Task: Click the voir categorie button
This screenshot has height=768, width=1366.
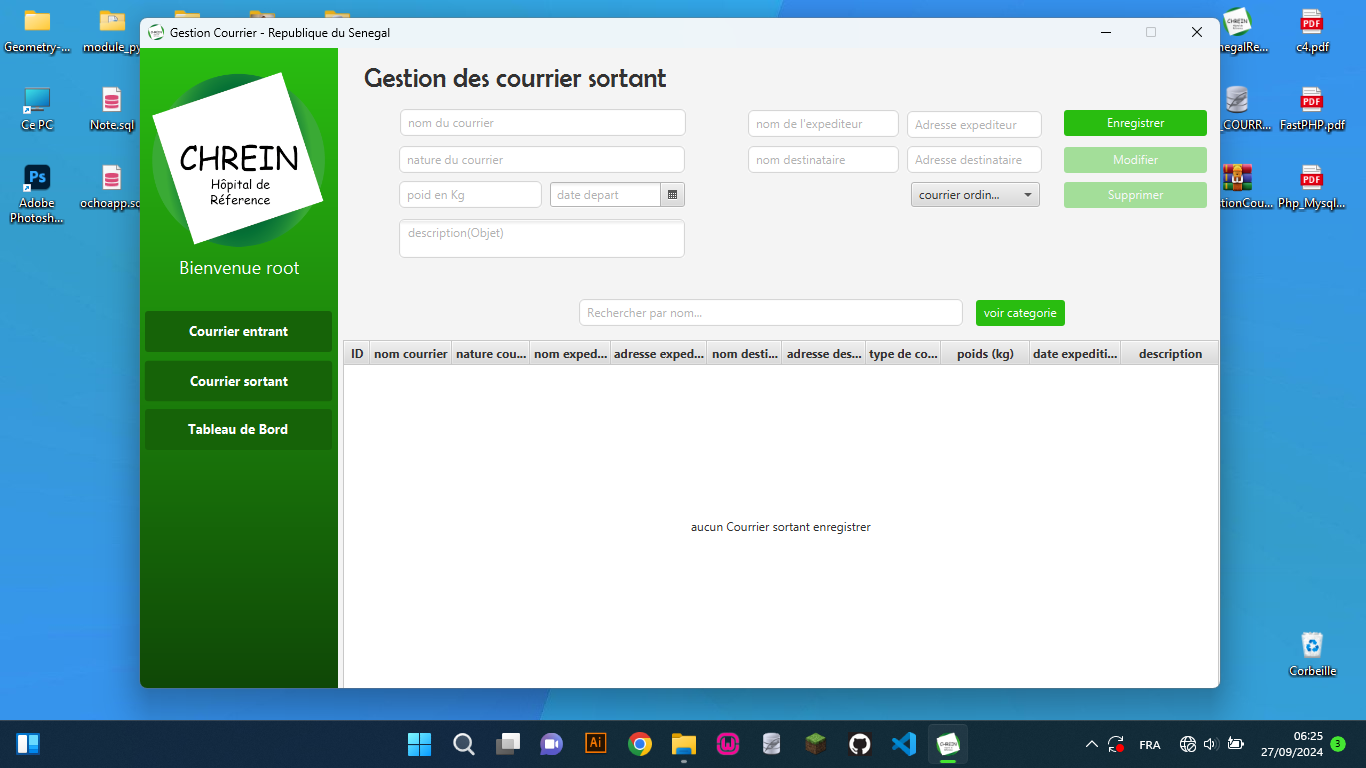Action: (x=1020, y=312)
